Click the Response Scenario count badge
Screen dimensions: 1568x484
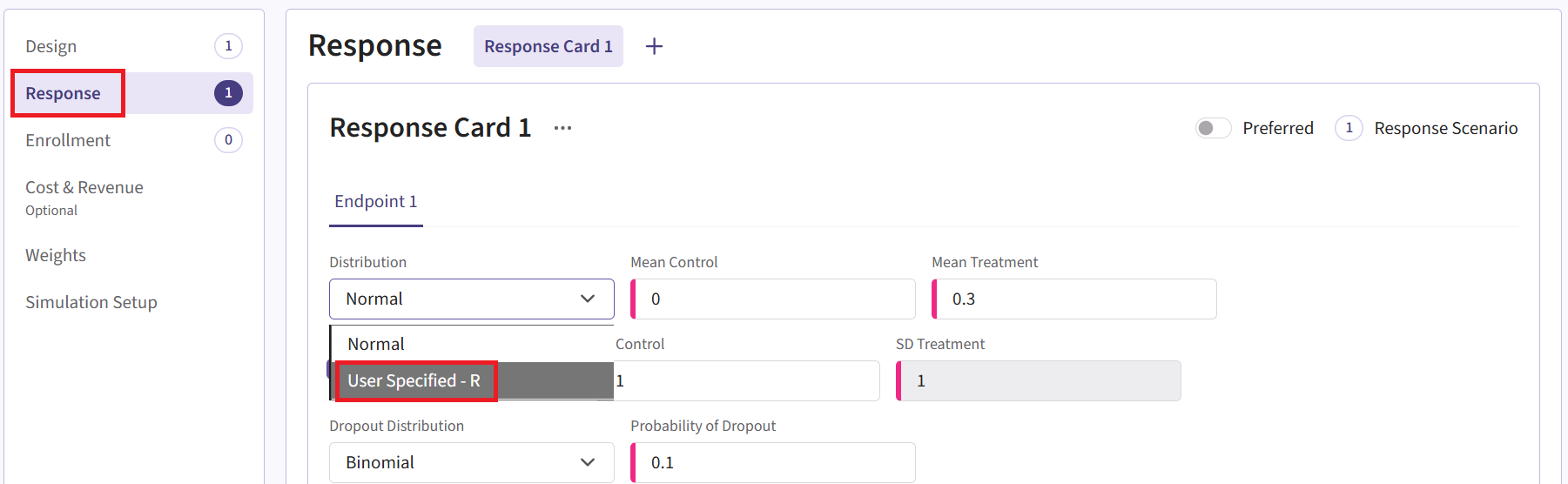tap(1349, 128)
